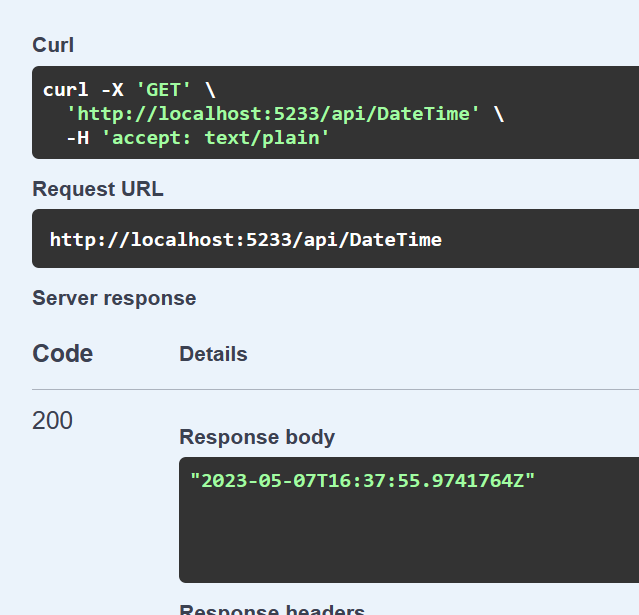This screenshot has height=615, width=639.
Task: Click the Request URL heading
Action: 97,189
